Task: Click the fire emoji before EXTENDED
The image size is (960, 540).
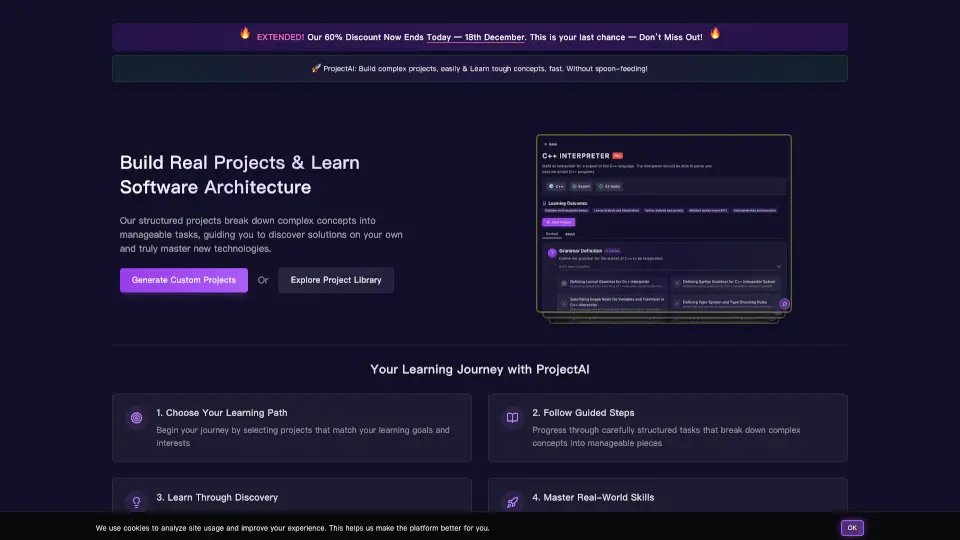Action: pyautogui.click(x=245, y=34)
